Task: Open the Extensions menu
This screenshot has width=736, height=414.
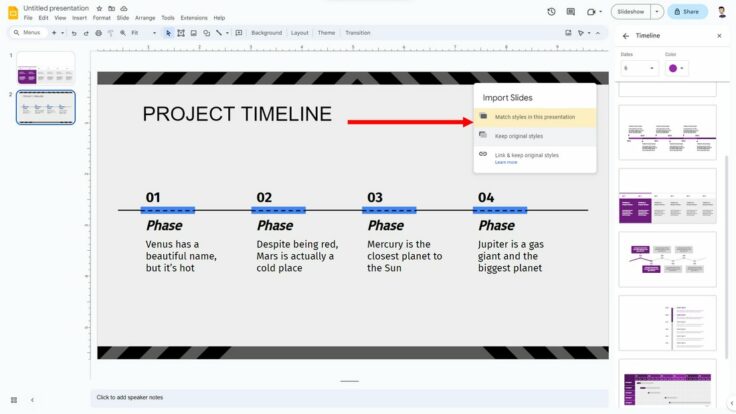Action: coord(194,18)
